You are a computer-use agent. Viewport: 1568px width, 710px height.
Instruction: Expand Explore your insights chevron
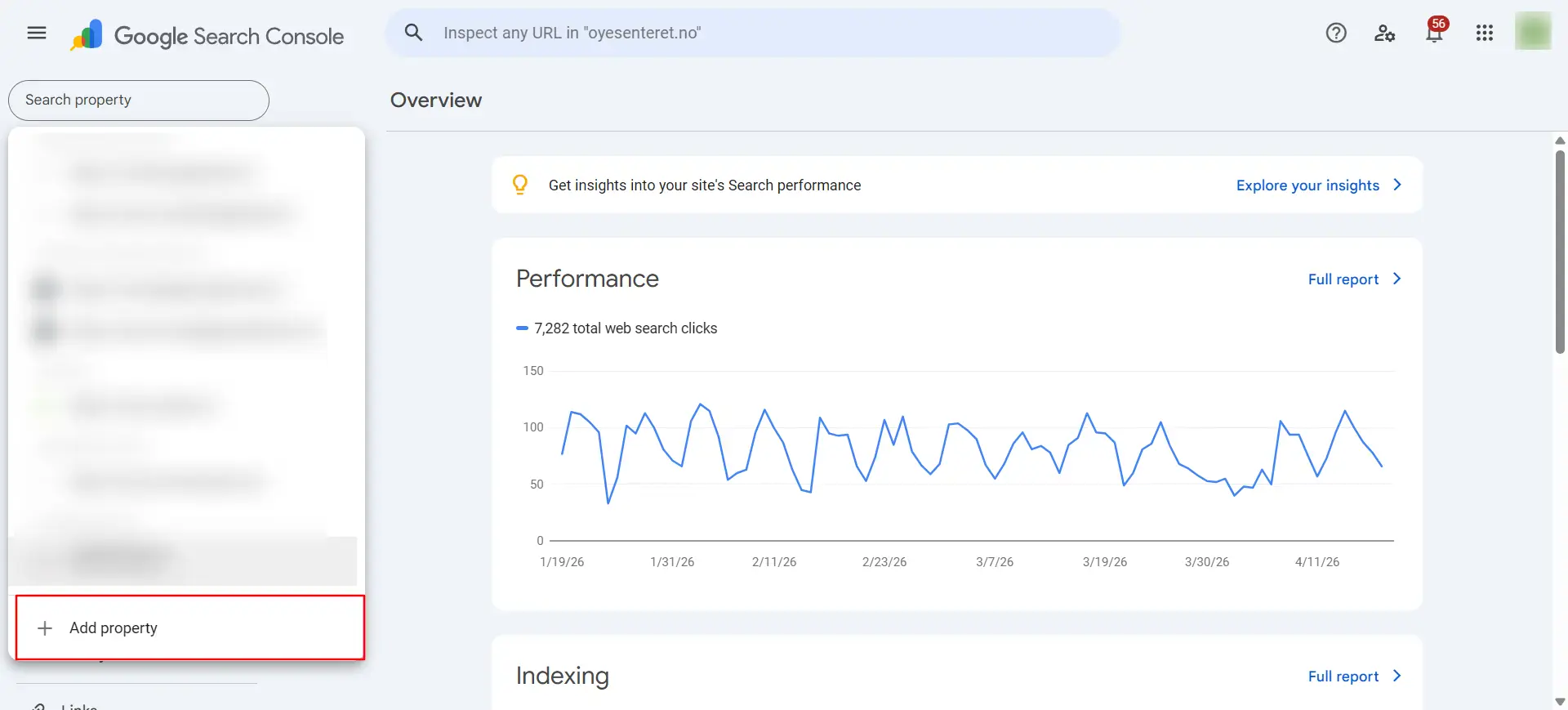[1398, 185]
